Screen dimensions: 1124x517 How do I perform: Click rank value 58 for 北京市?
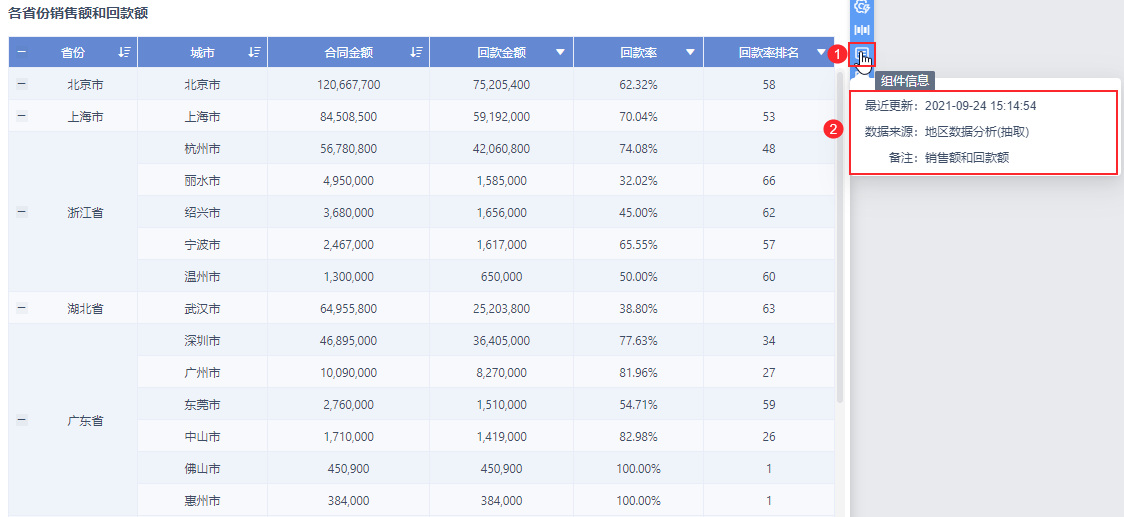[x=769, y=85]
